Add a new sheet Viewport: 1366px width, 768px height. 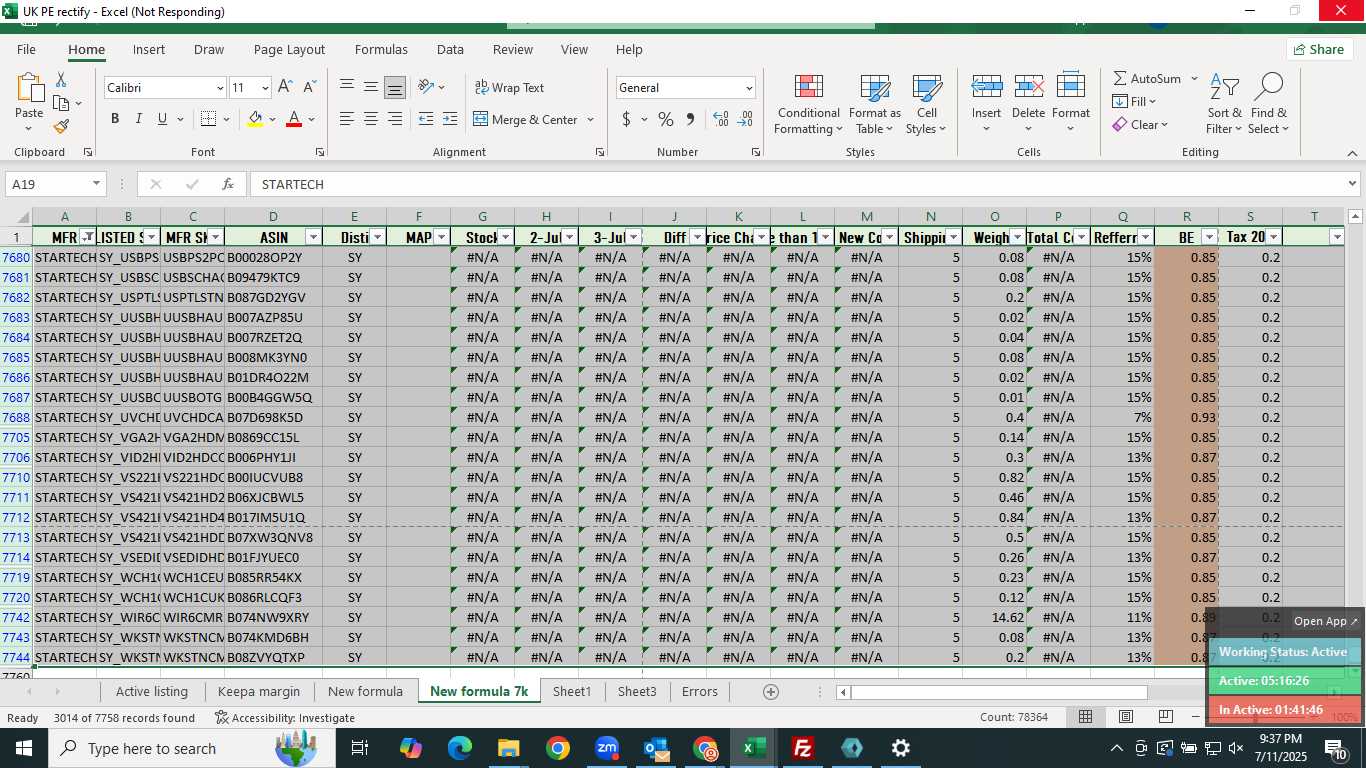[770, 691]
